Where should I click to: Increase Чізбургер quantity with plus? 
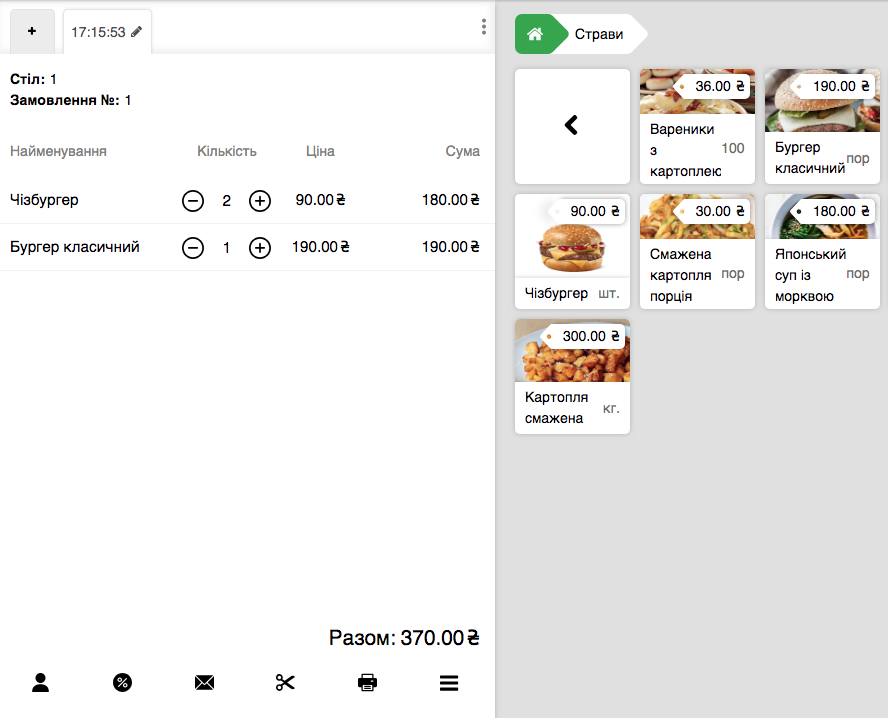260,201
